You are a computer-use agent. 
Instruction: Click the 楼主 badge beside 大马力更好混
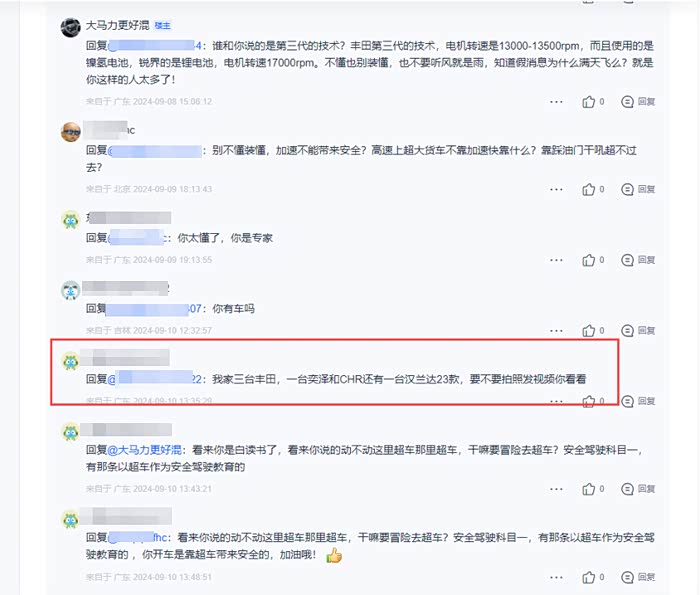point(162,26)
